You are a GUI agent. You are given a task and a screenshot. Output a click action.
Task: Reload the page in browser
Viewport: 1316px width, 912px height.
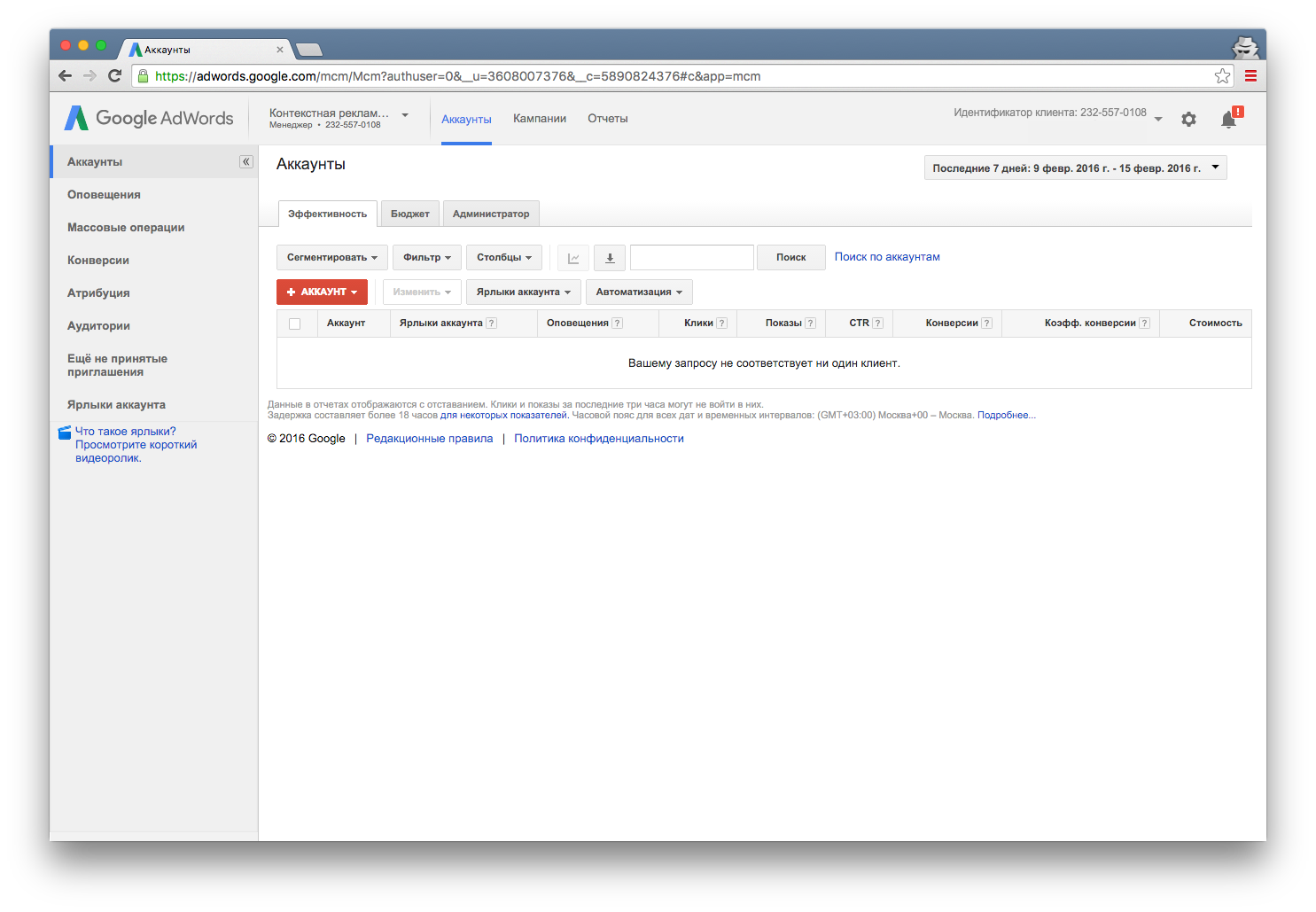tap(114, 76)
